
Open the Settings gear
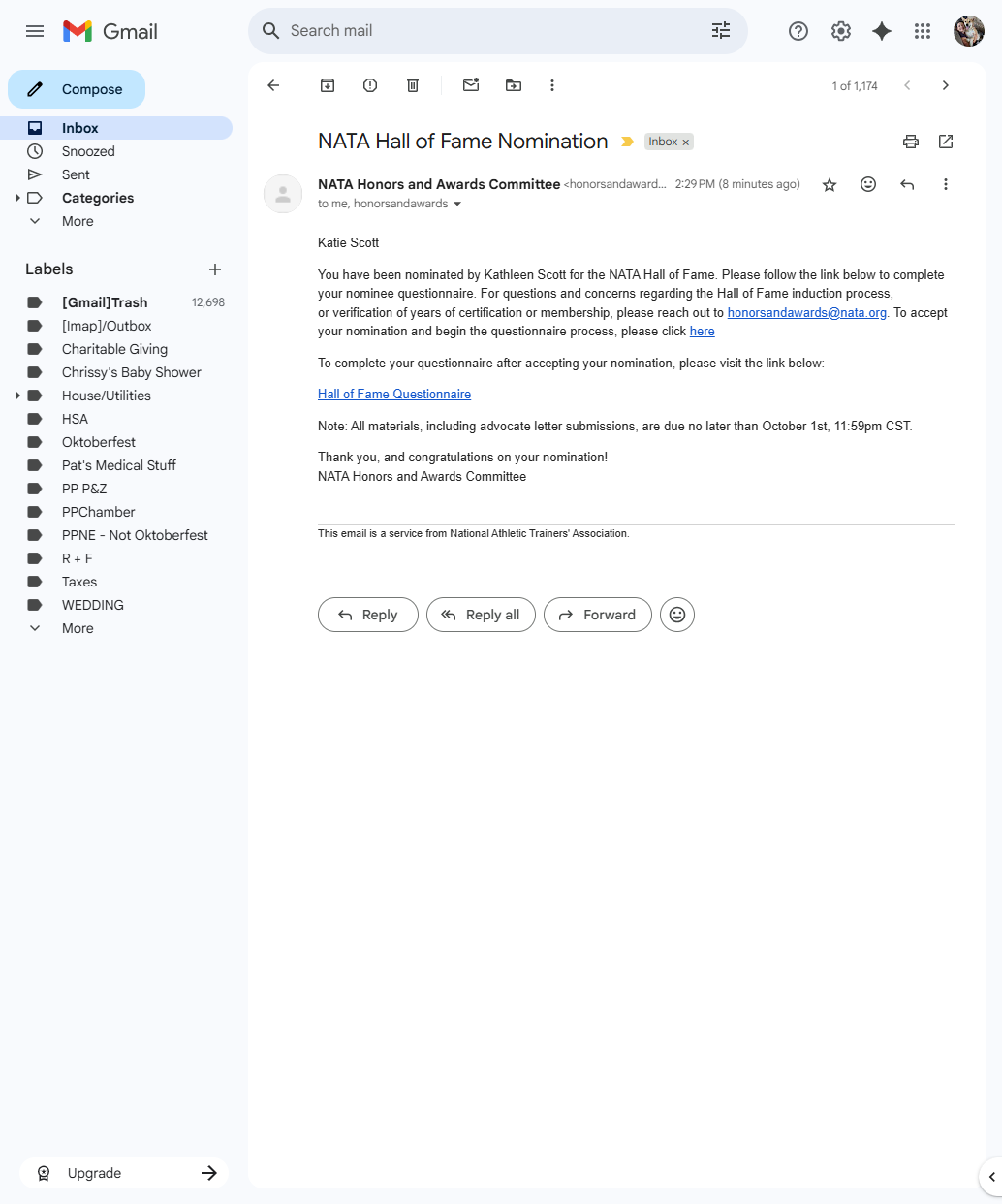[841, 31]
